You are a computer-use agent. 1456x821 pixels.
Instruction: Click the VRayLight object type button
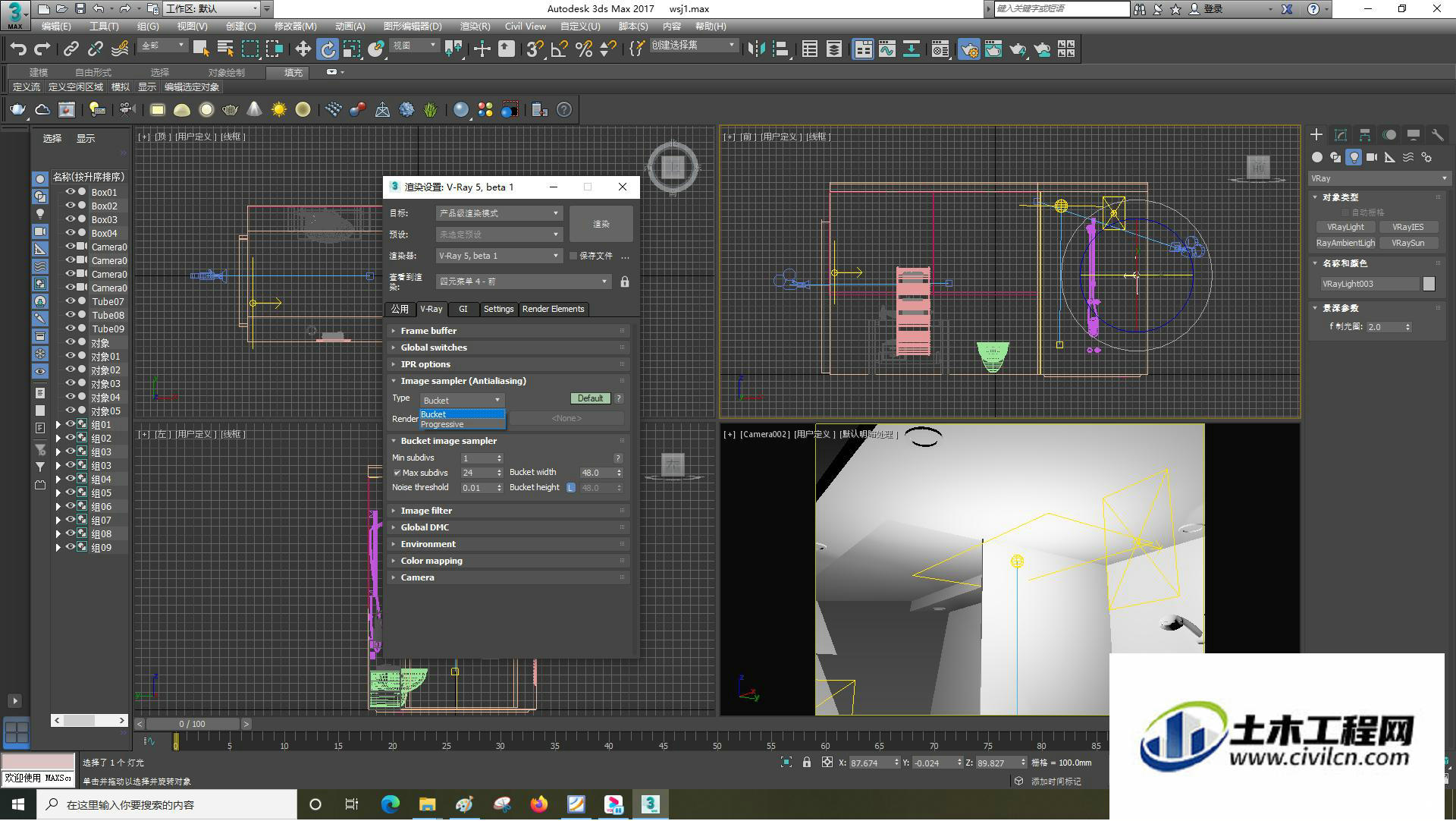click(1345, 227)
